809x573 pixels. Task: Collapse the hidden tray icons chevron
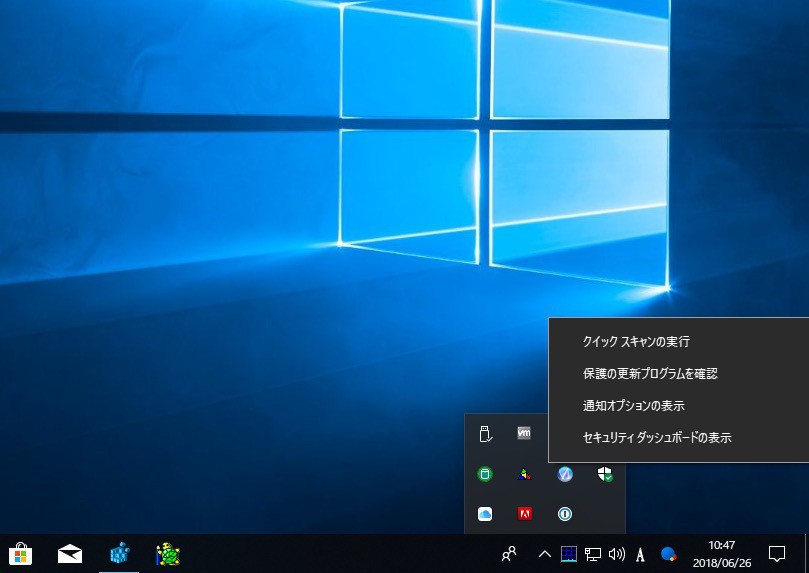point(545,553)
